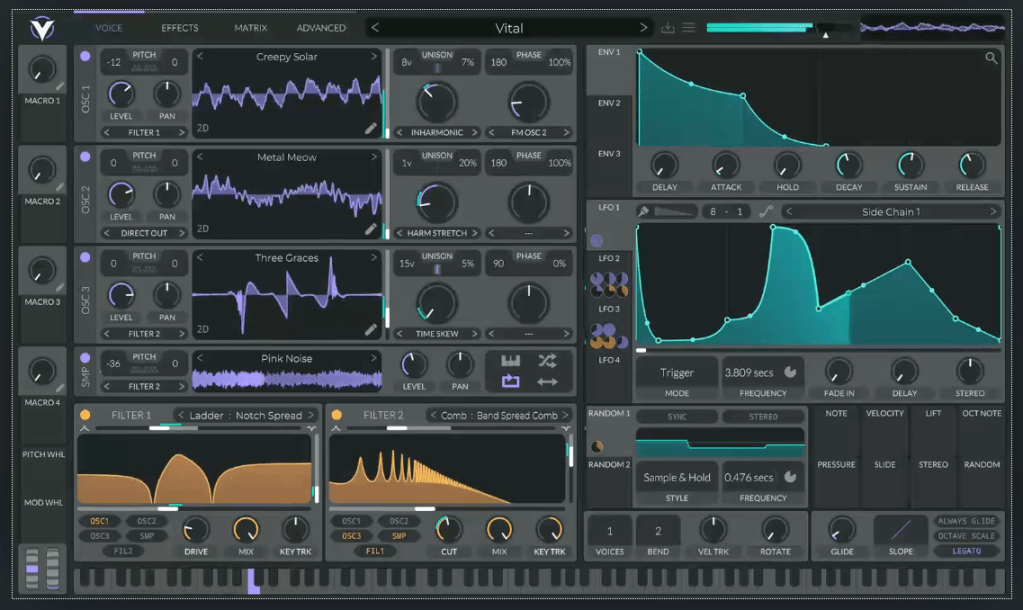Click the Vital logo icon

click(x=41, y=29)
